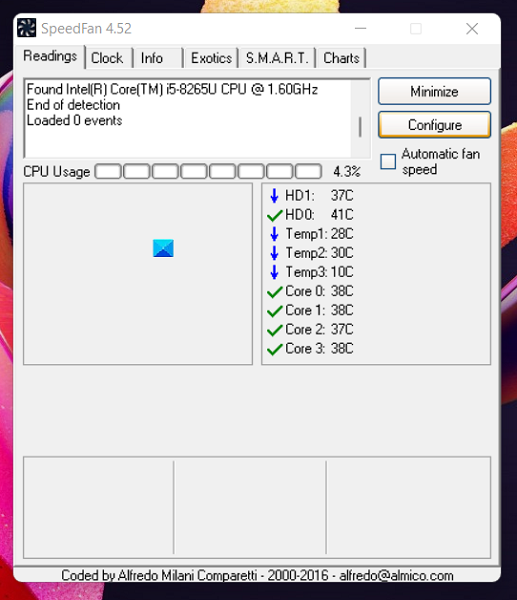The height and width of the screenshot is (600, 517).
Task: Switch to the S.M.A.R.T. tab
Action: [277, 58]
